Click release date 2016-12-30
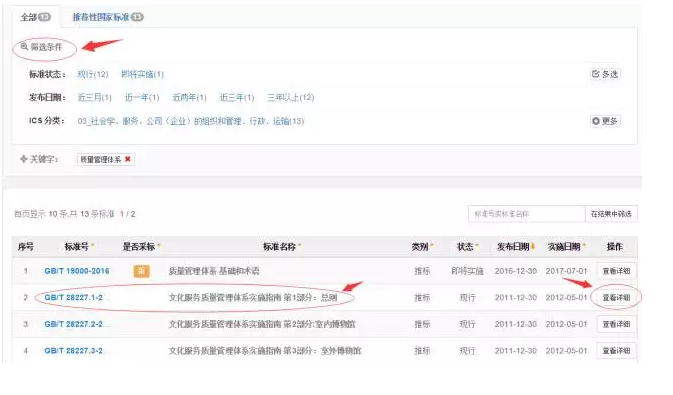 [x=515, y=271]
